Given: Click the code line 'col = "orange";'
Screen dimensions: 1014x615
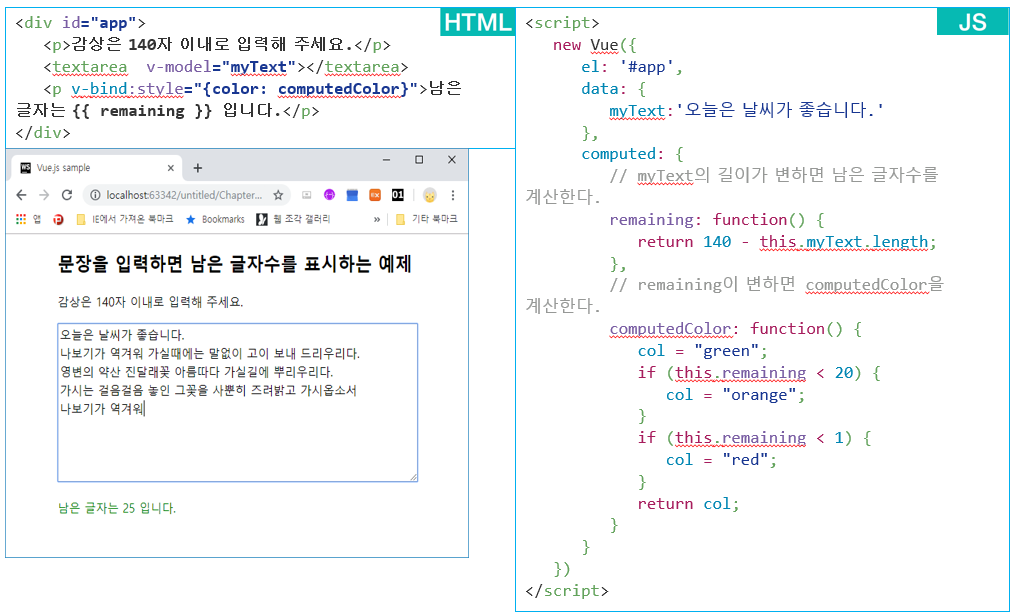Looking at the screenshot, I should 736,394.
